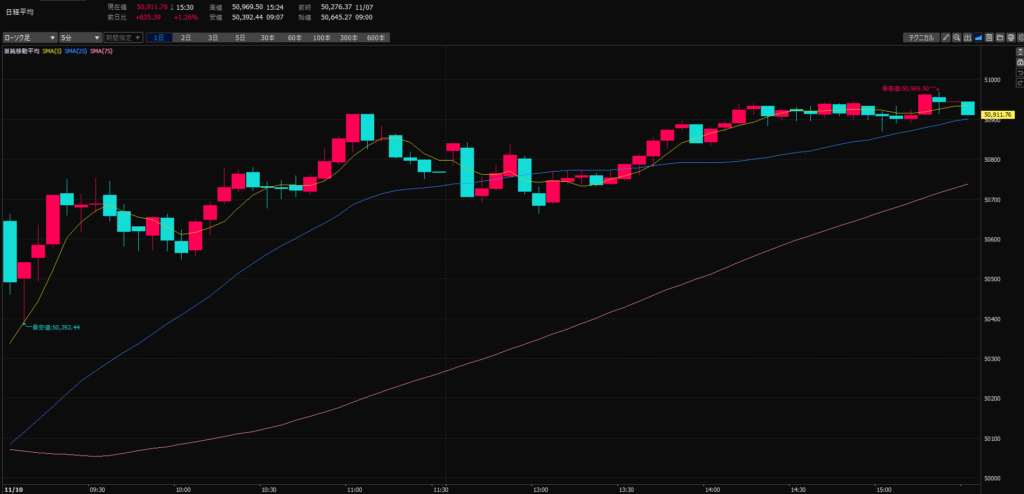1024x494 pixels.
Task: Click the volume bars chart icon
Action: click(x=967, y=38)
